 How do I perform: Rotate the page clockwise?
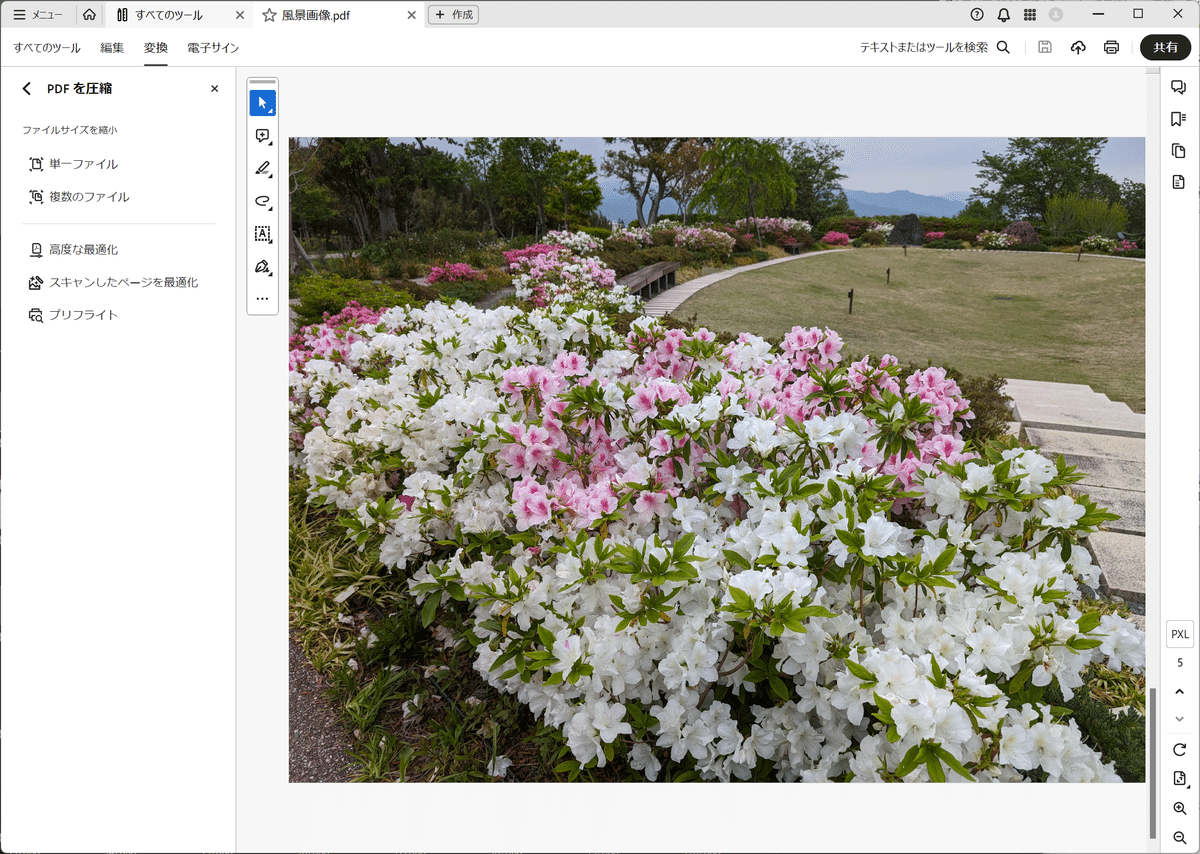(1179, 750)
